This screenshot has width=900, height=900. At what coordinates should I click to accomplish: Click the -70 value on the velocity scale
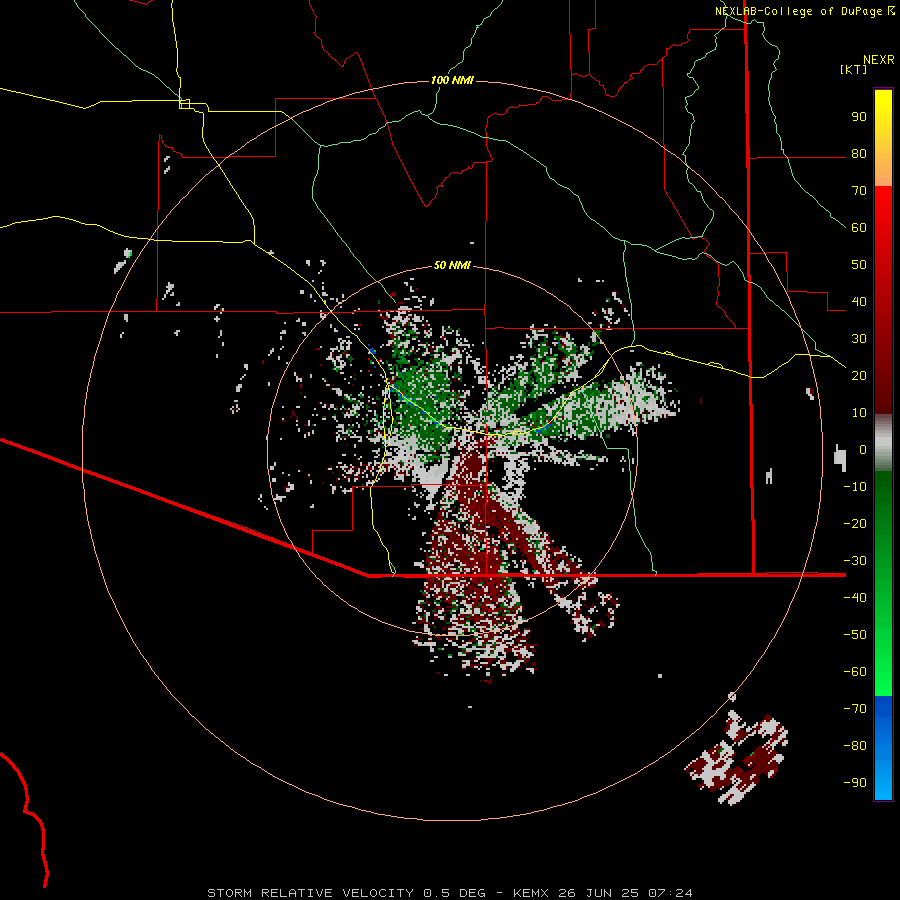coord(855,709)
